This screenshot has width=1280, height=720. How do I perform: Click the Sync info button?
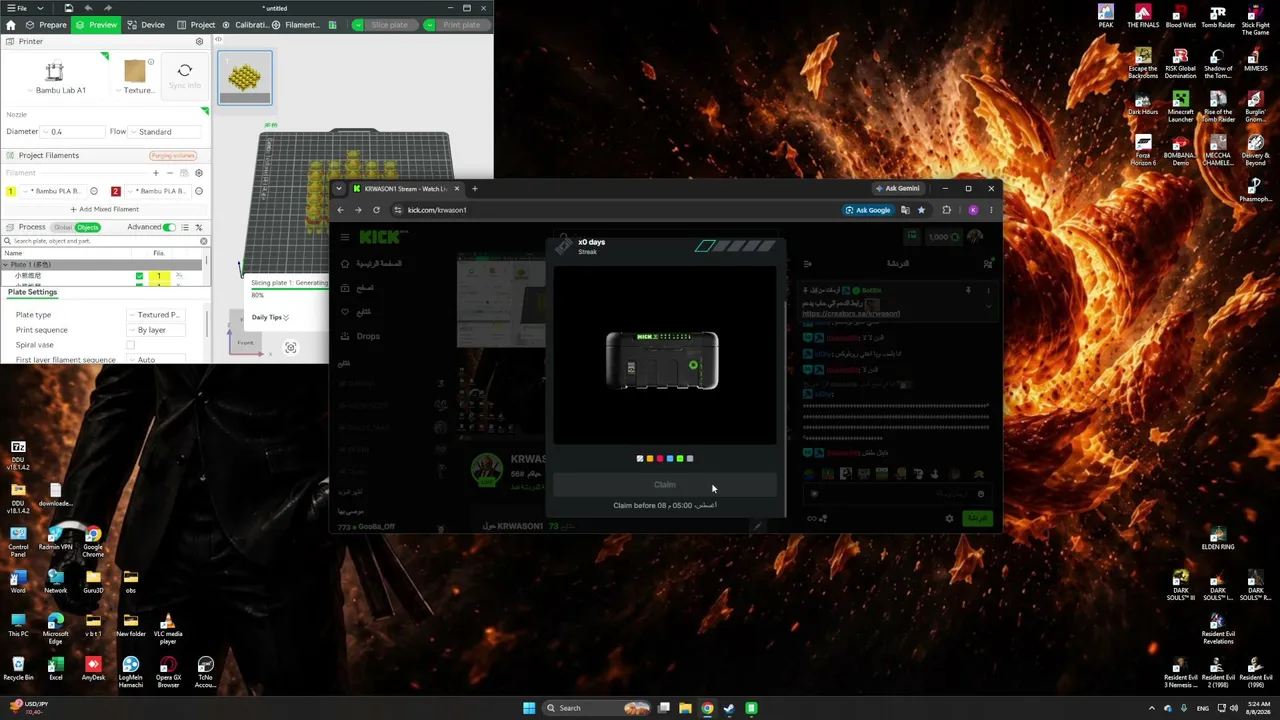184,75
